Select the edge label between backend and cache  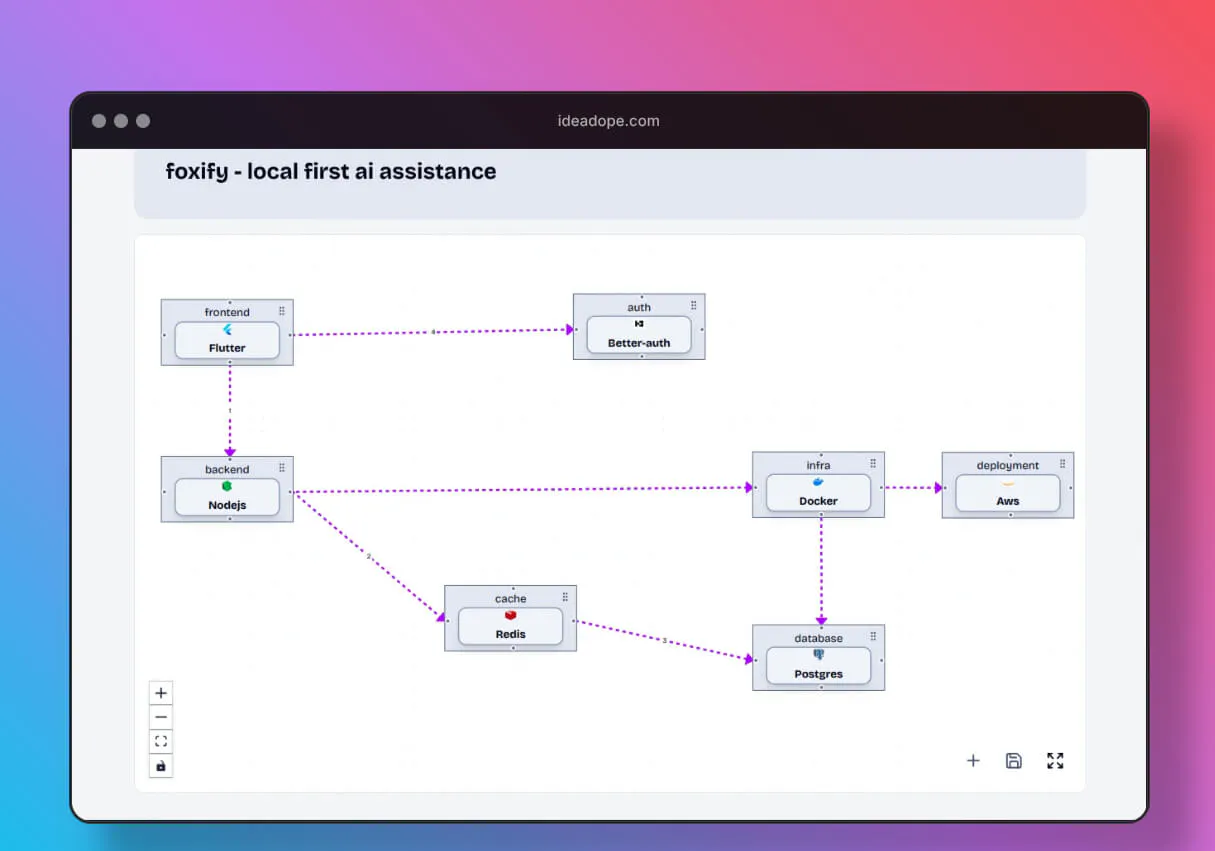368,556
